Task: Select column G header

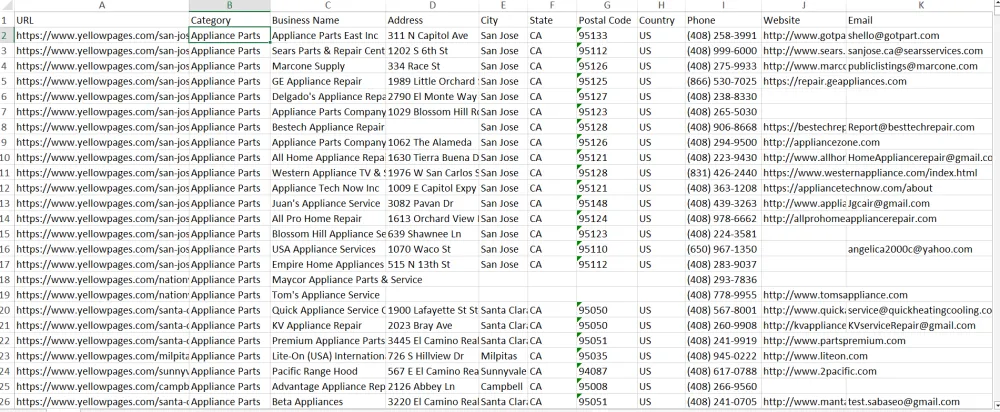Action: (607, 5)
